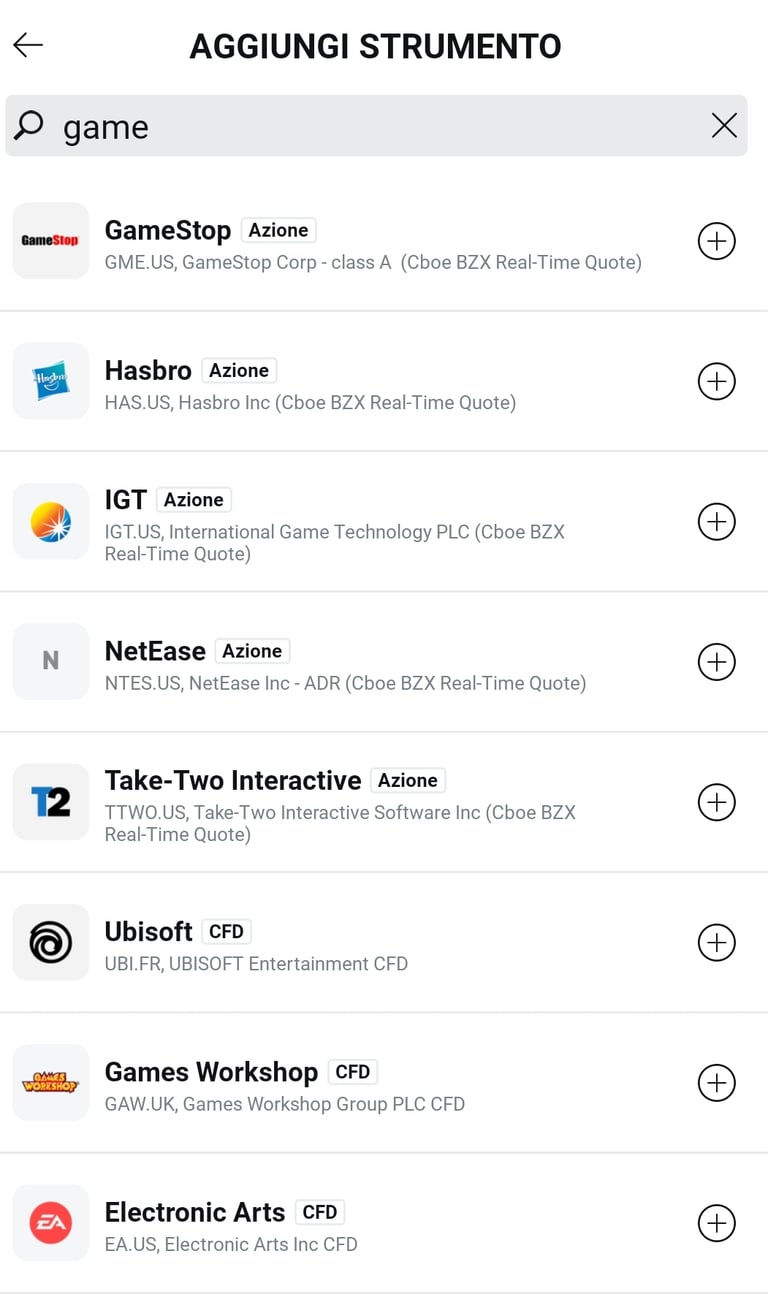Add Take-Two Interactive with the plus icon

point(716,802)
